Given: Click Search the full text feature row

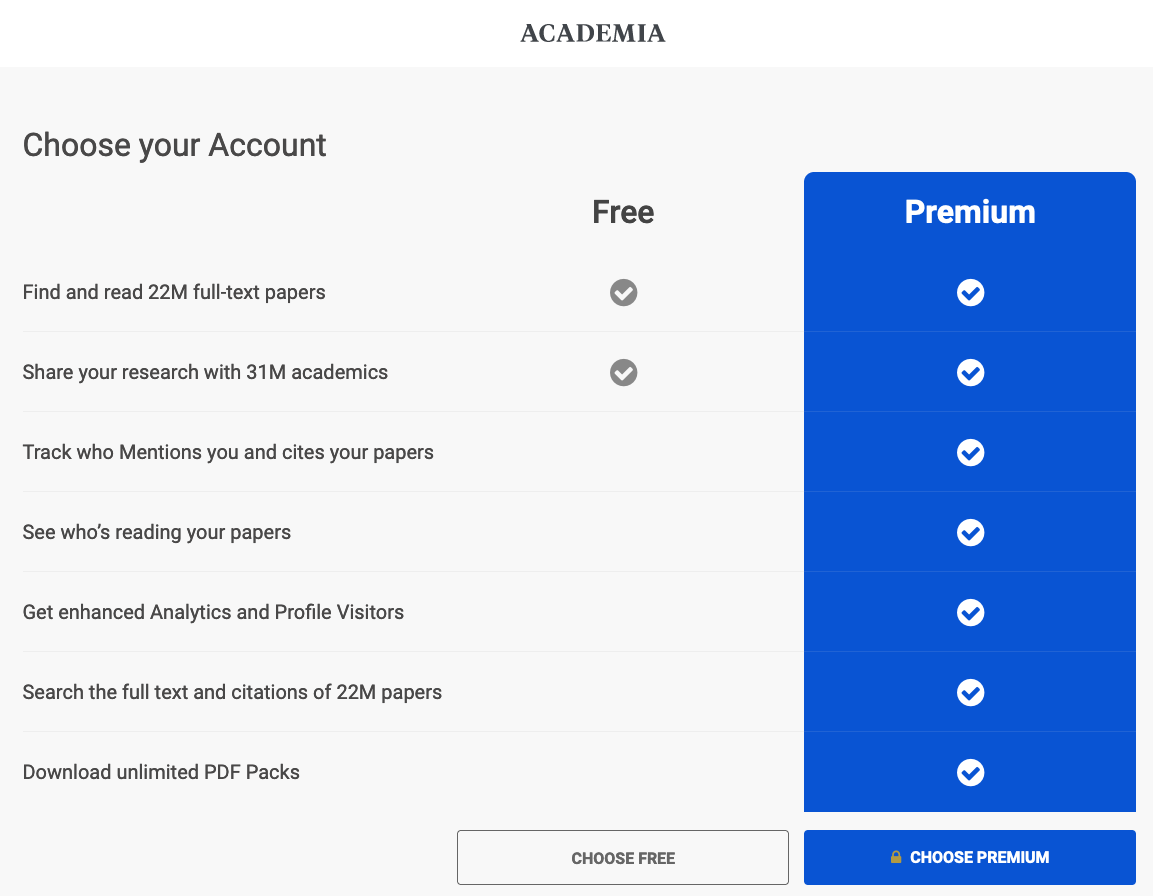Looking at the screenshot, I should (x=413, y=692).
